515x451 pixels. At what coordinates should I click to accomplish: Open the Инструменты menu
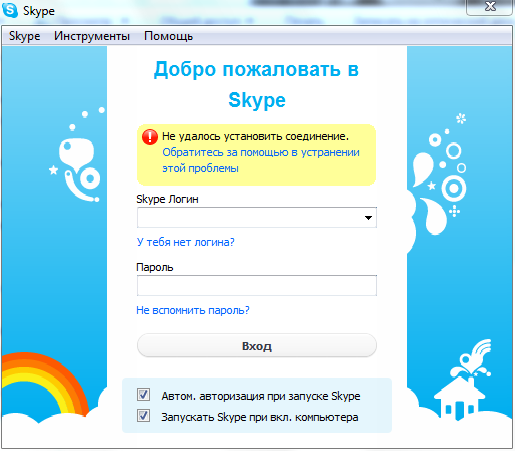[92, 36]
